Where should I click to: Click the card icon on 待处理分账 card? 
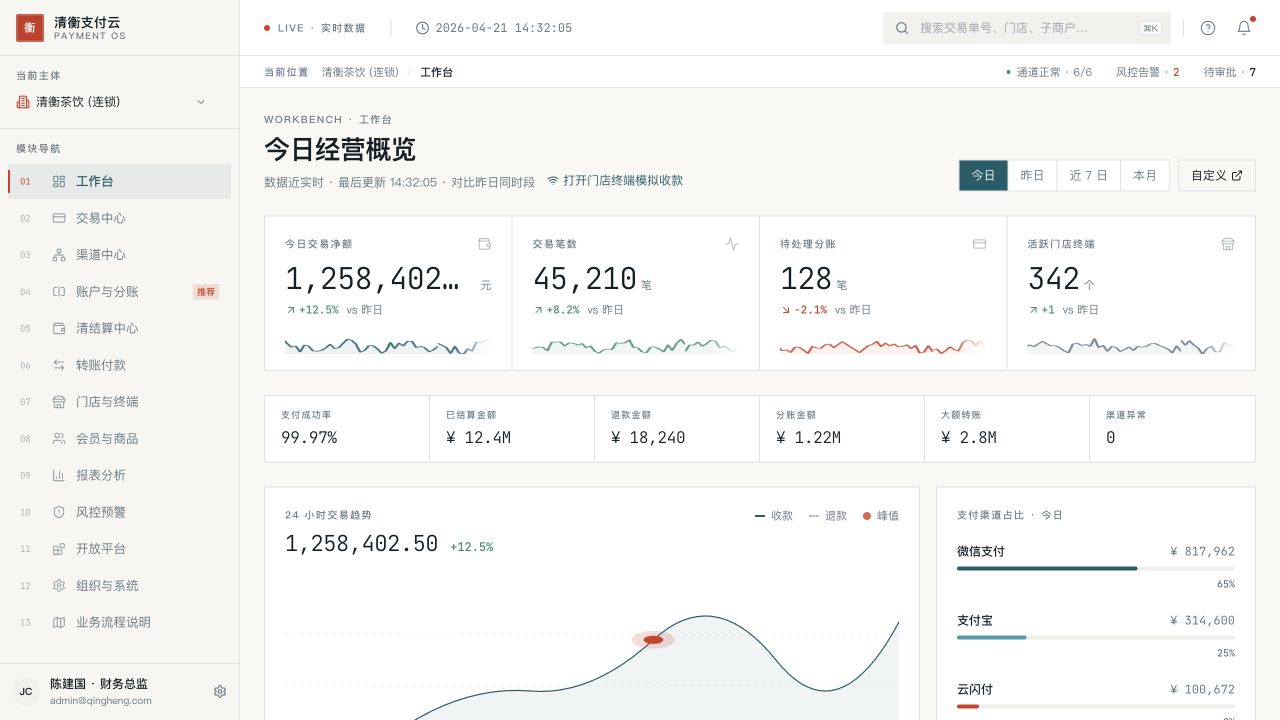(980, 243)
